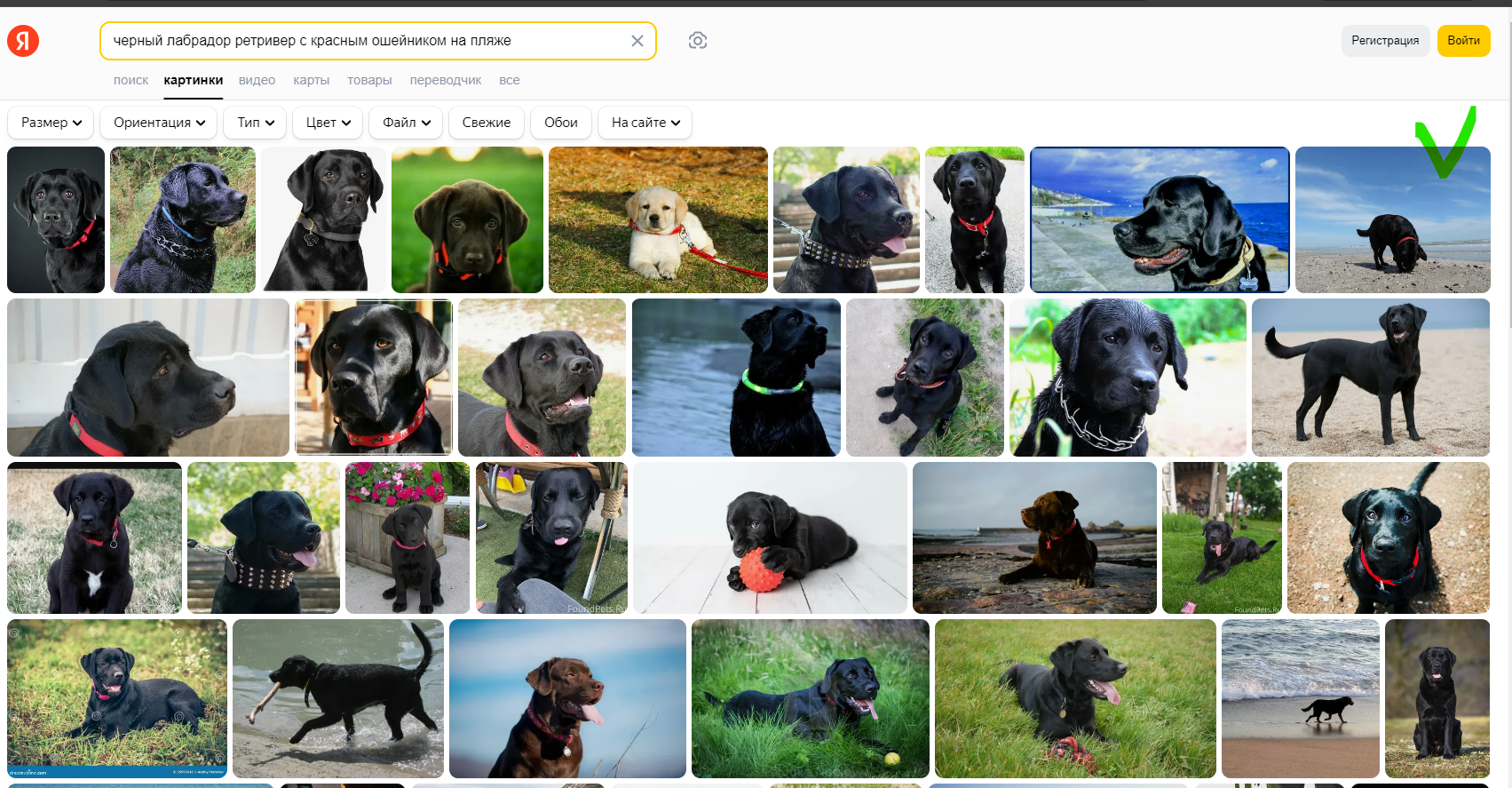
Task: Clear the search query with the X icon
Action: pyautogui.click(x=637, y=41)
